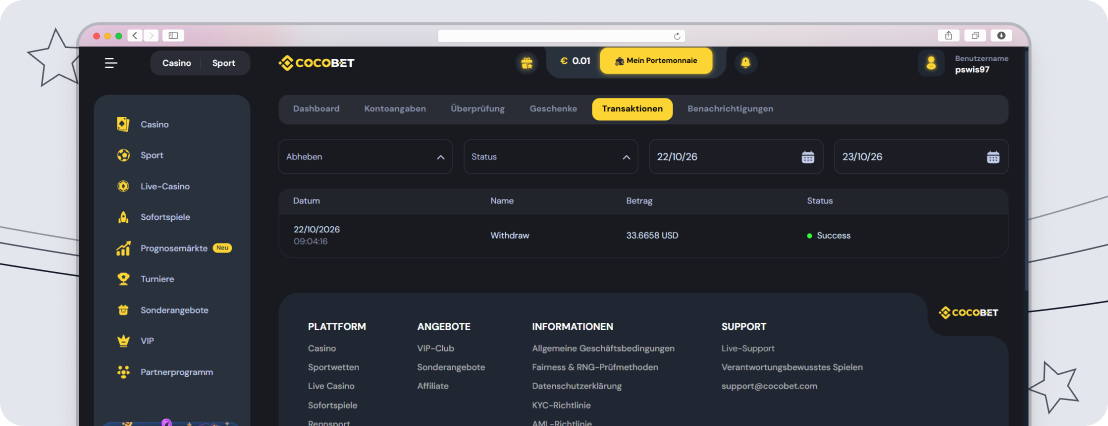
Task: Open Sonderangebote footer link under Angebote
Action: 451,367
